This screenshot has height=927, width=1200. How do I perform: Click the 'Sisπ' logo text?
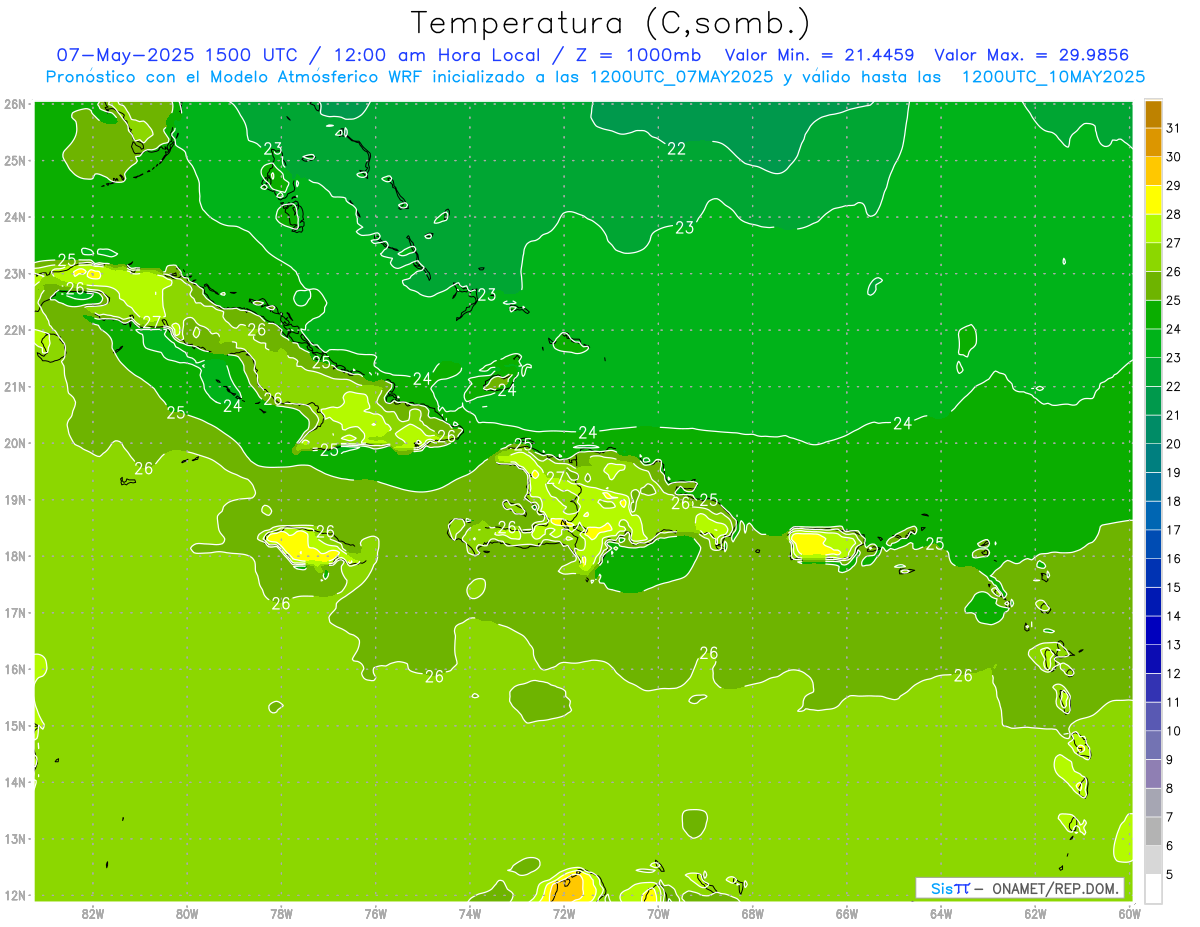click(950, 888)
